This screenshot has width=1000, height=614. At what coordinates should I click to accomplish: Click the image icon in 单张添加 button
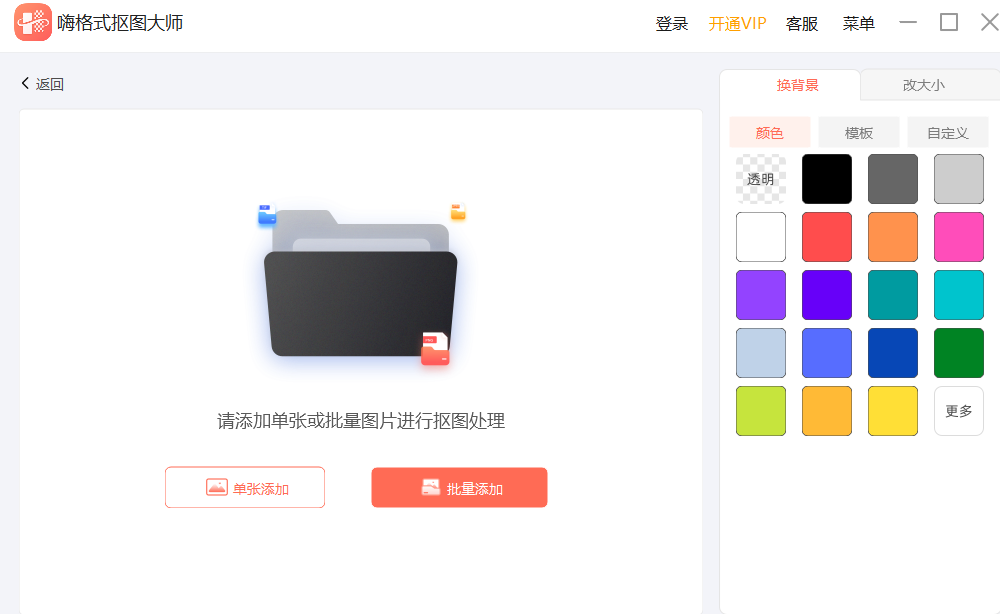(217, 488)
